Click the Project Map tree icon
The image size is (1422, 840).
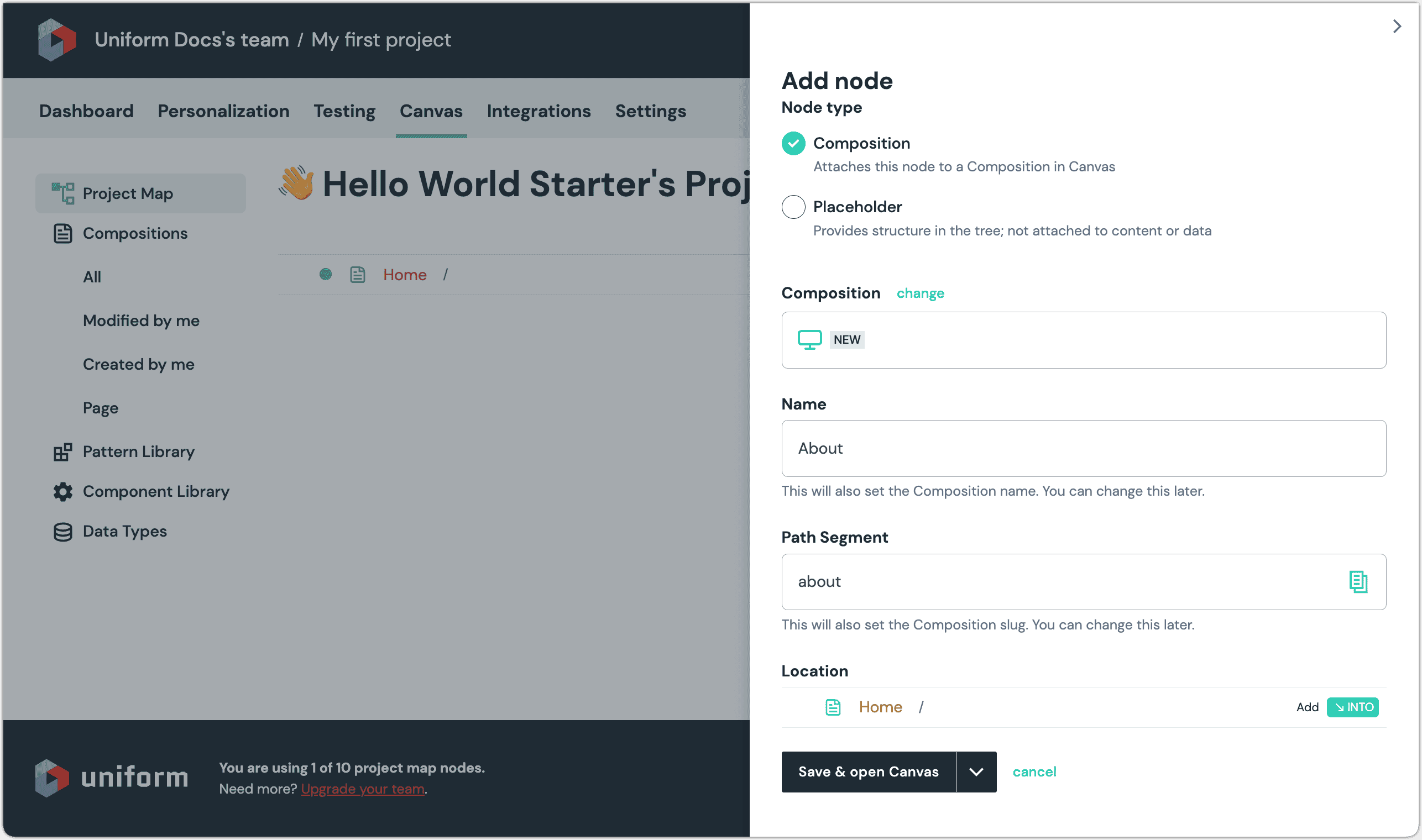(x=63, y=193)
